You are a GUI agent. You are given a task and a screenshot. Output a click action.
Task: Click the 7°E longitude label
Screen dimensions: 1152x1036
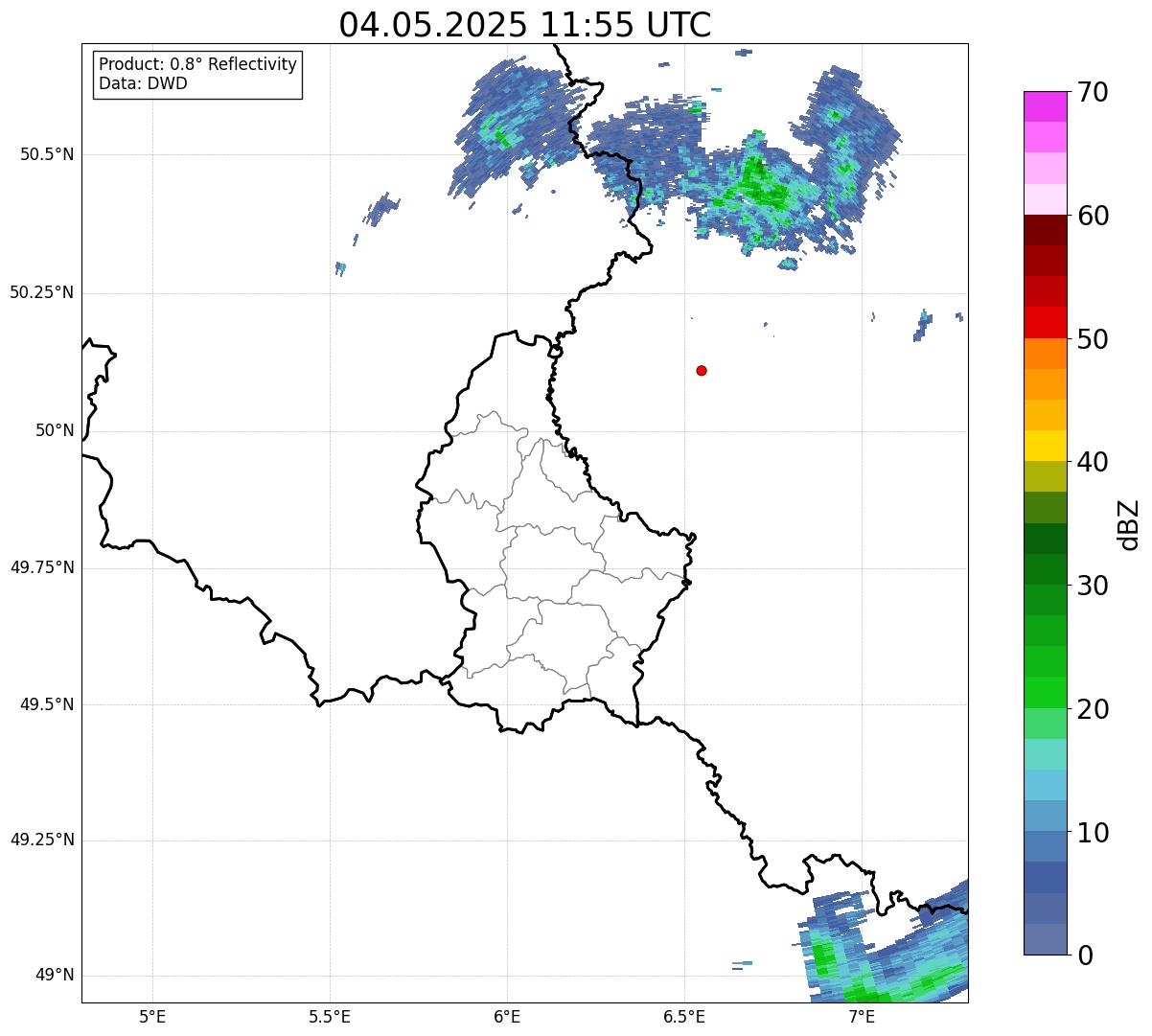[x=862, y=1016]
